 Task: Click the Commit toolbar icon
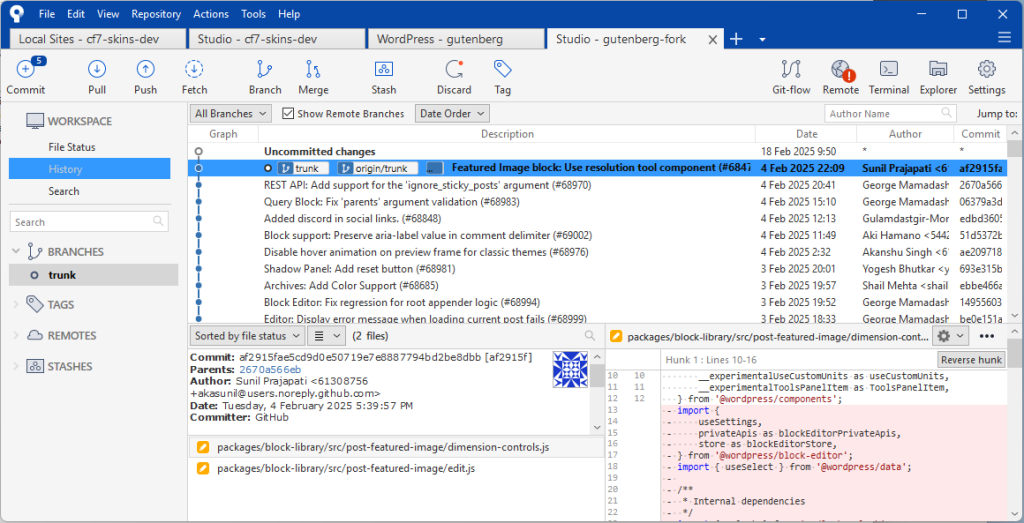coord(25,70)
